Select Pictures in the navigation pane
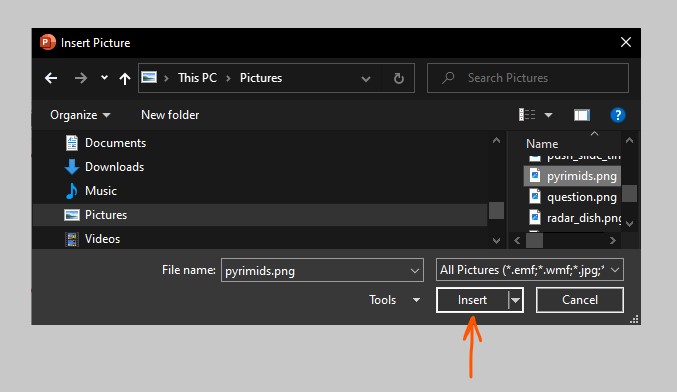Viewport: 677px width, 392px height. tap(260, 215)
